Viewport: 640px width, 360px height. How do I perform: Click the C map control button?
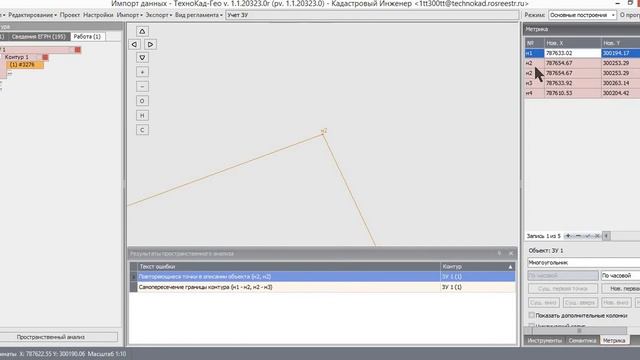point(142,130)
